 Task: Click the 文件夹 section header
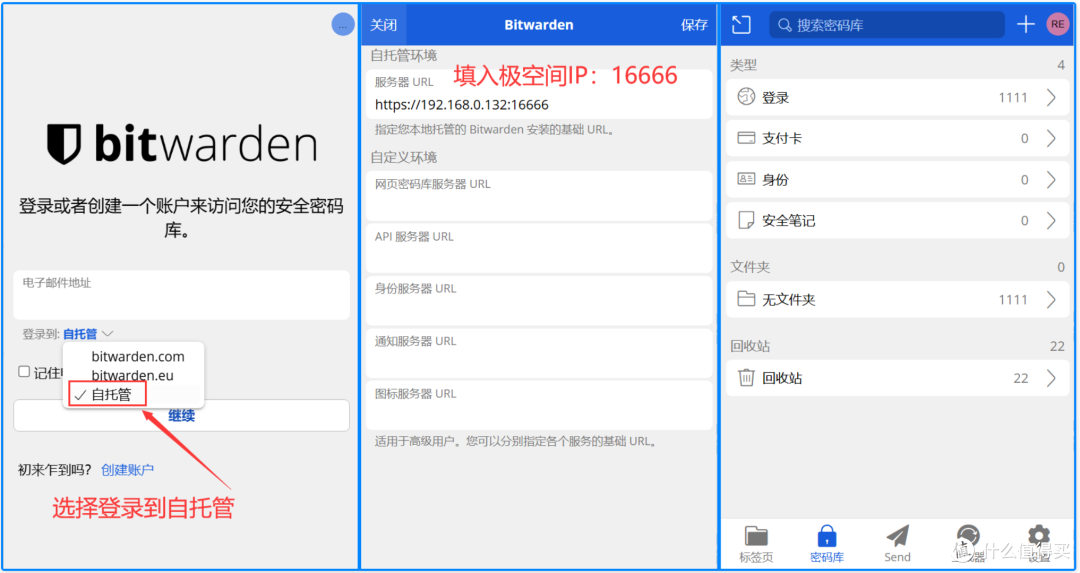point(750,267)
